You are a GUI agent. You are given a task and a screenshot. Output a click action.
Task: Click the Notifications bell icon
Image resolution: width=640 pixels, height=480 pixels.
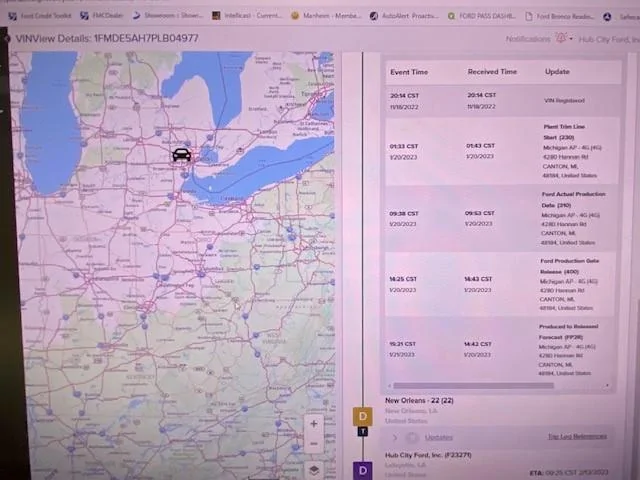(561, 38)
